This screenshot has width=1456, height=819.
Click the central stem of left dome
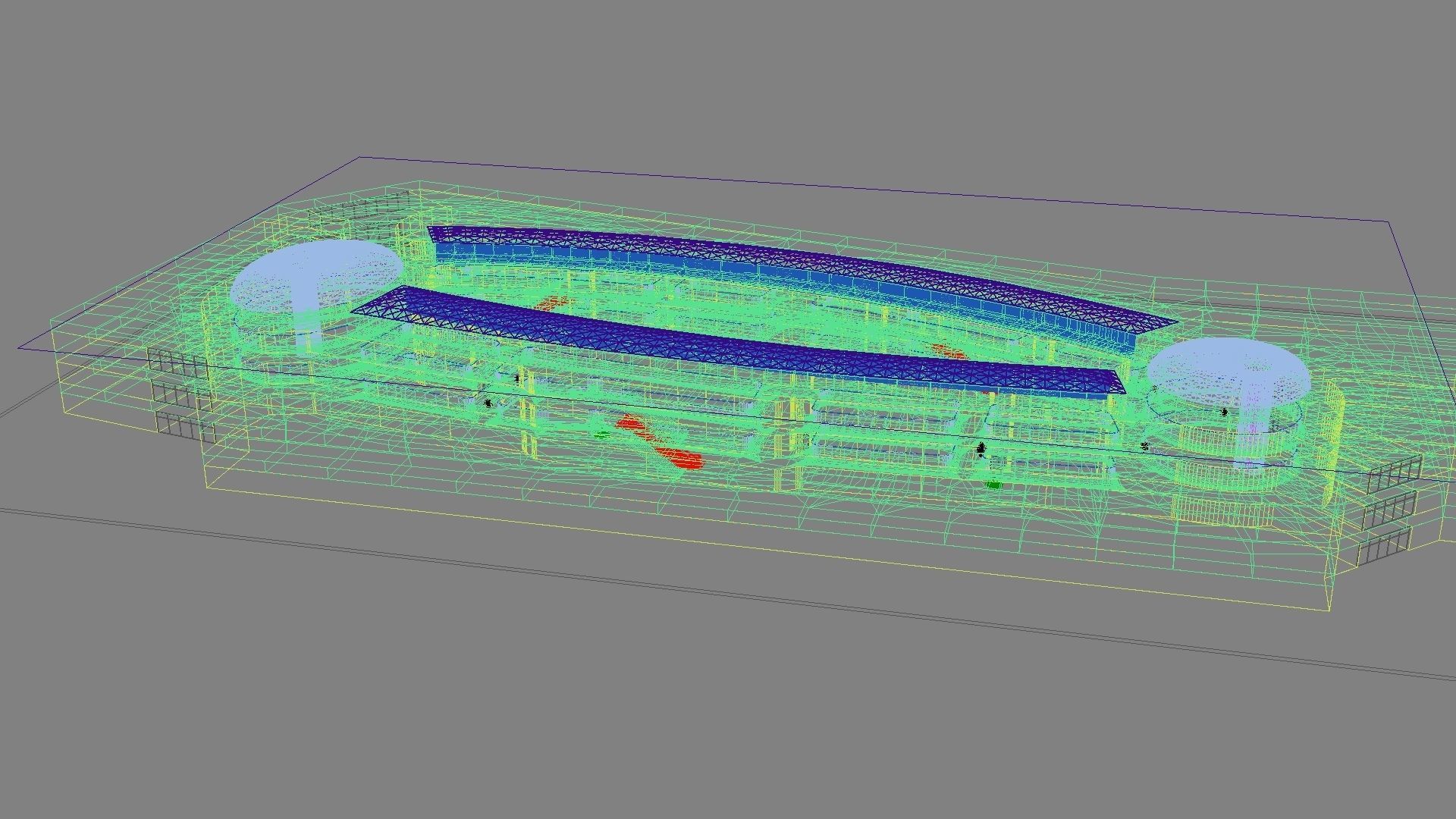click(306, 311)
